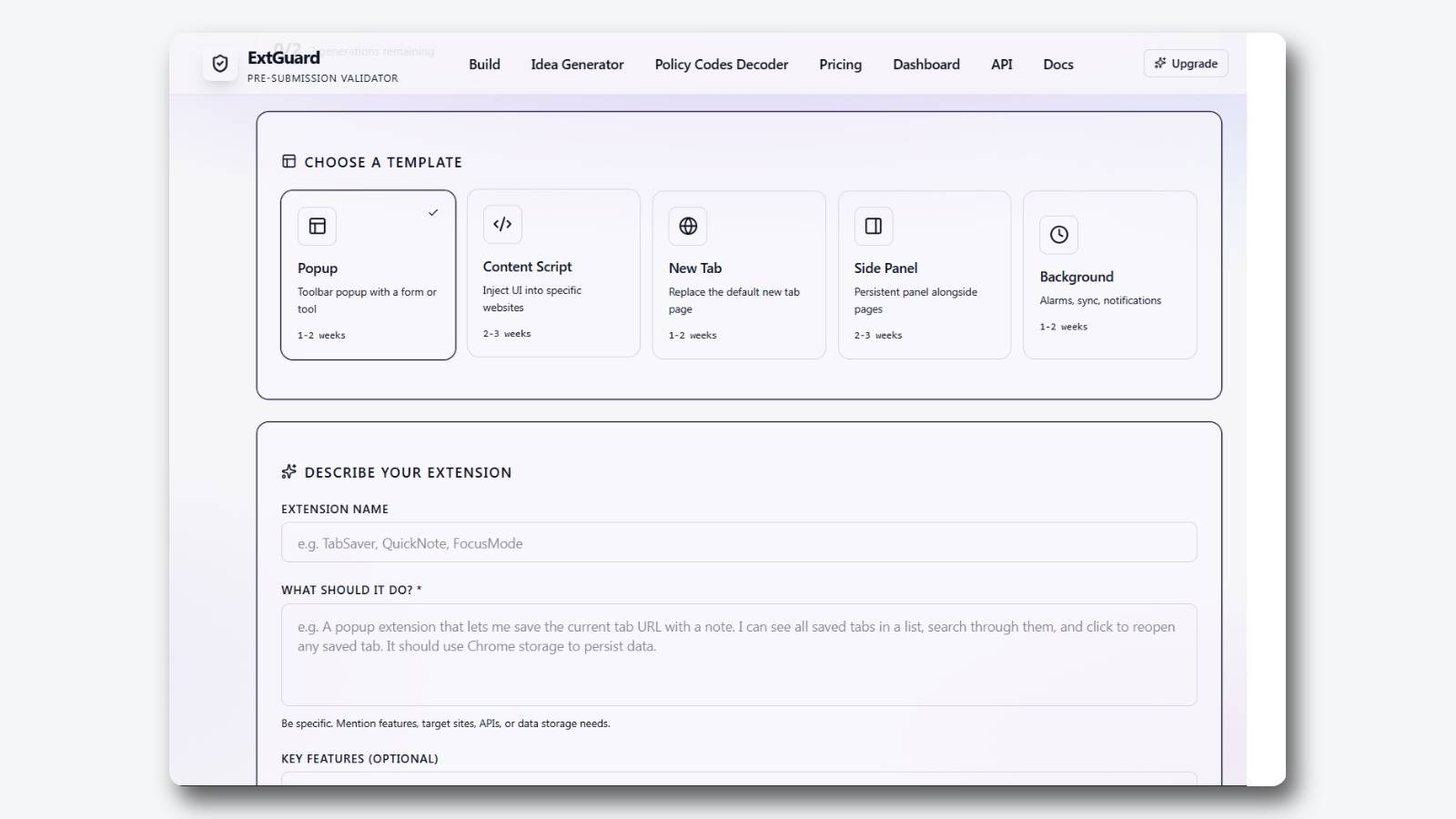Screen dimensions: 1456x819
Task: Navigate to Pricing
Action: point(840,65)
